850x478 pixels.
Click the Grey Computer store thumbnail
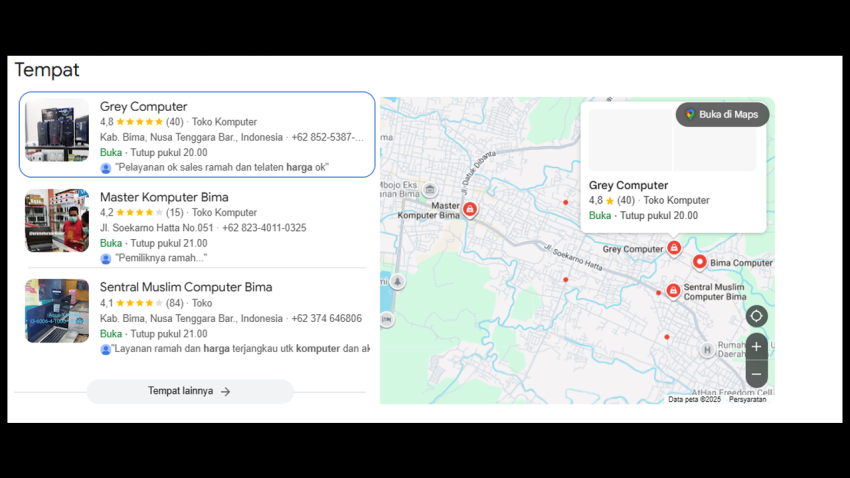pos(57,131)
